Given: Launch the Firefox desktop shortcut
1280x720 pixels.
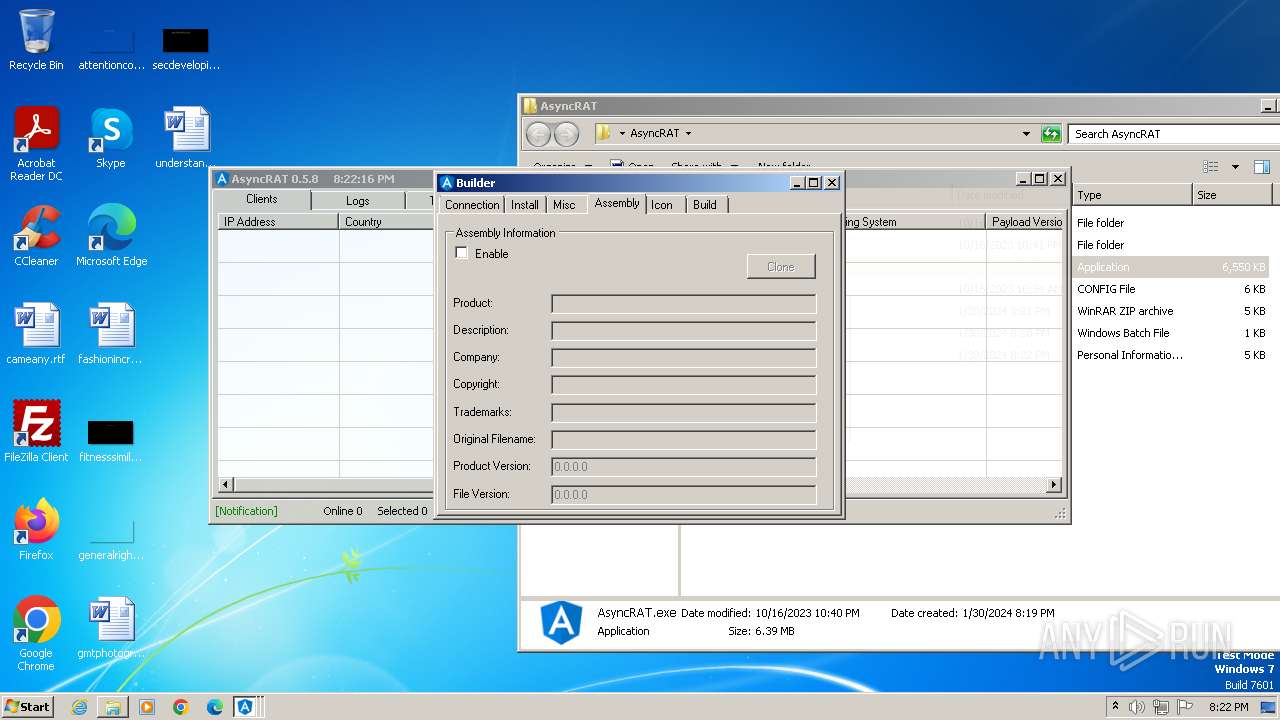Looking at the screenshot, I should pos(36,529).
